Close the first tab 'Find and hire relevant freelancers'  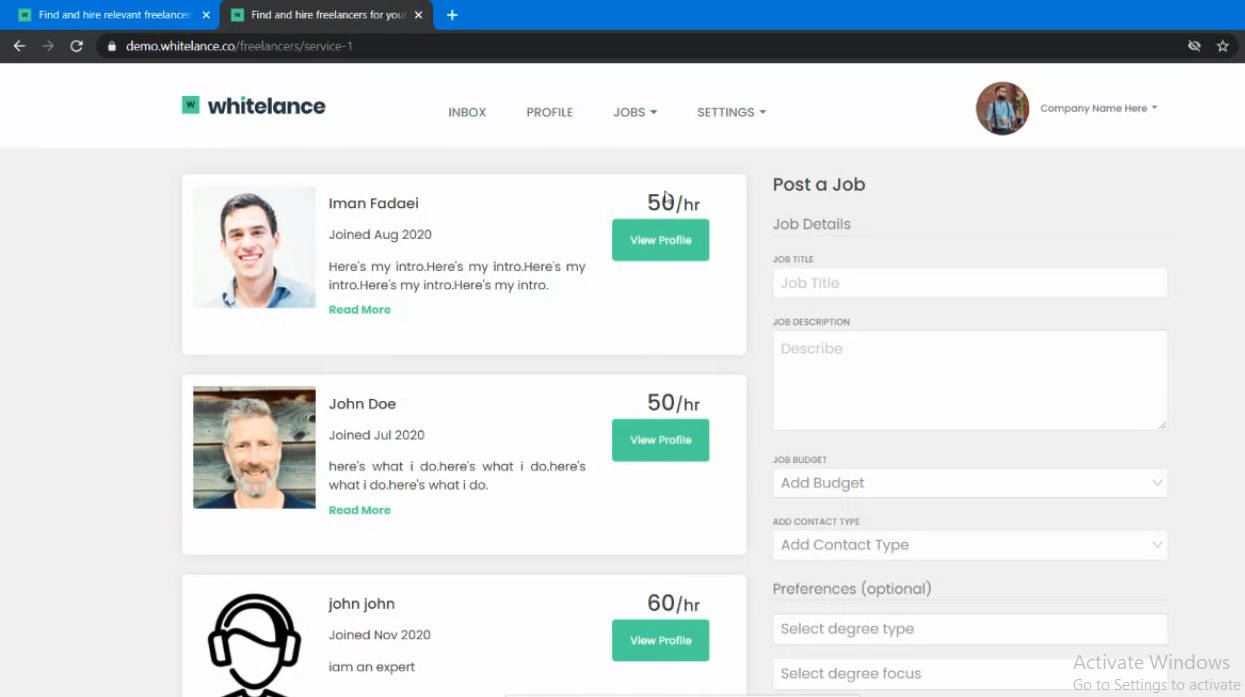point(205,15)
